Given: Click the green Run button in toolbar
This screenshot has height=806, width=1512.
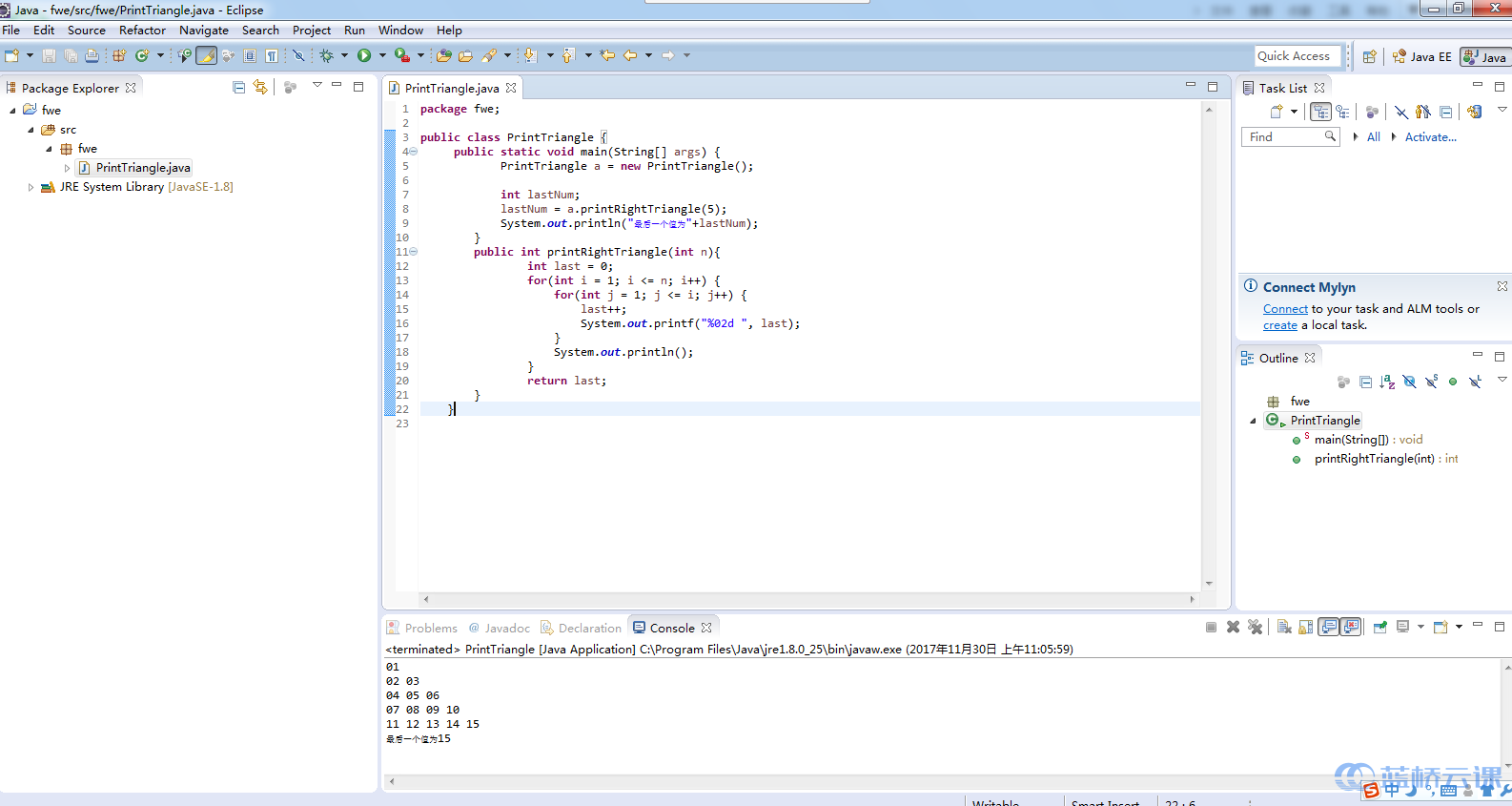Looking at the screenshot, I should pyautogui.click(x=364, y=56).
